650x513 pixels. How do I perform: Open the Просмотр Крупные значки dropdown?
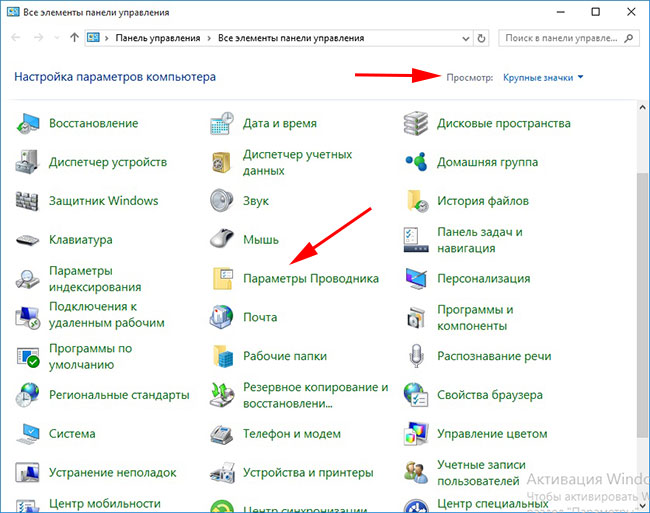tap(543, 77)
